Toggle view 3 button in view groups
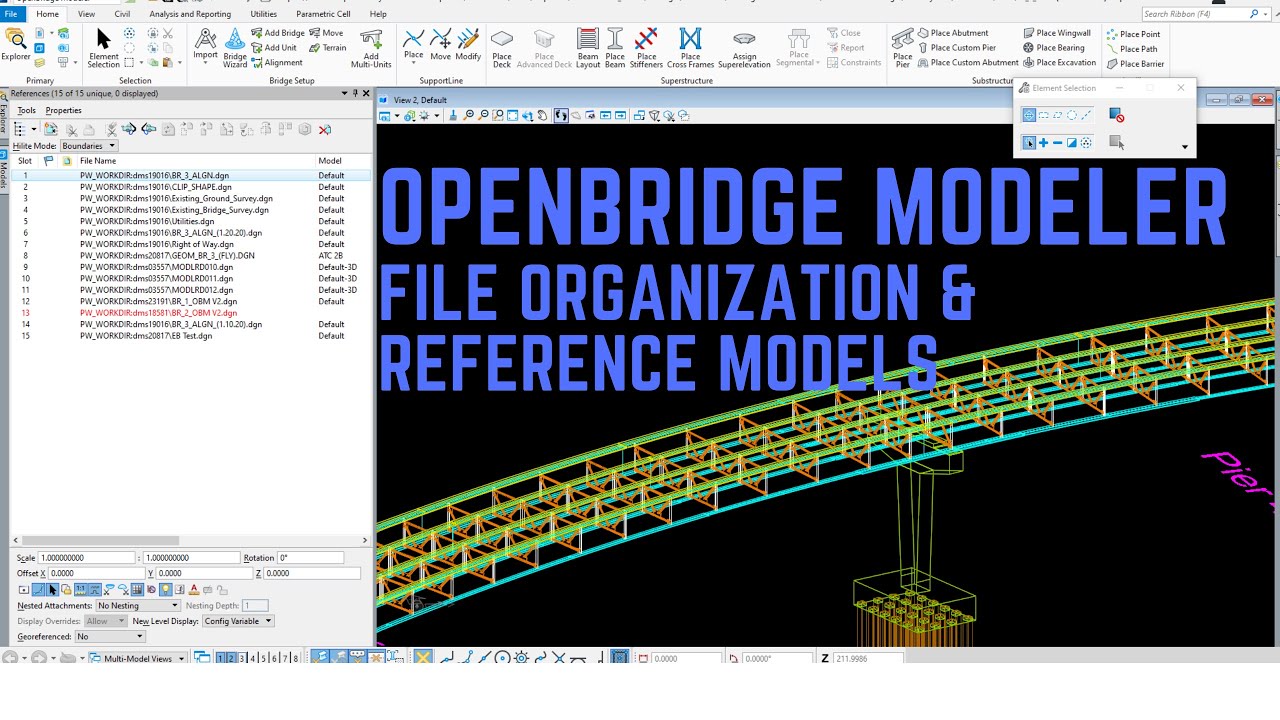1280x720 pixels. 242,658
